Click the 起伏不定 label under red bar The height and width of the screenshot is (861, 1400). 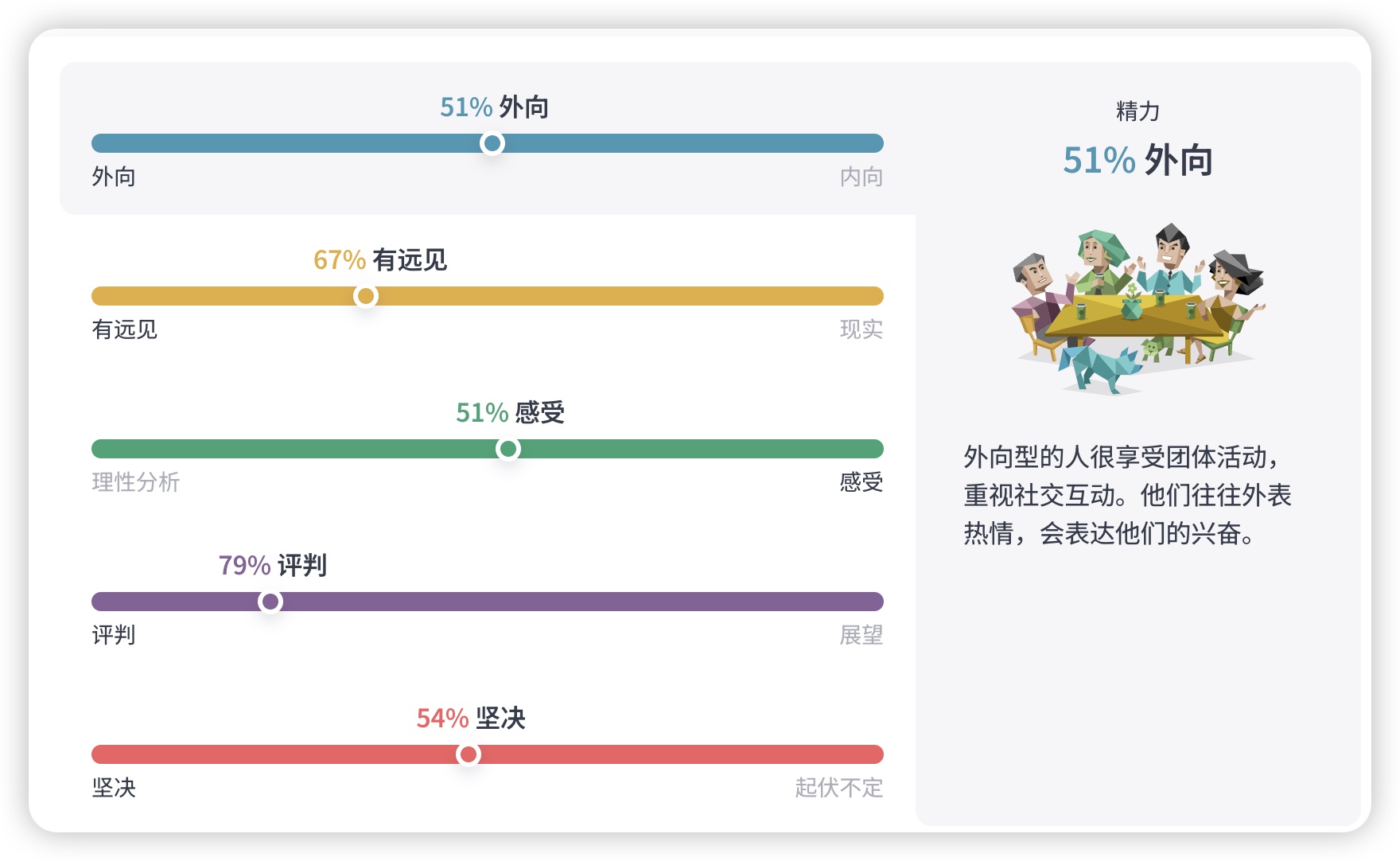(839, 788)
